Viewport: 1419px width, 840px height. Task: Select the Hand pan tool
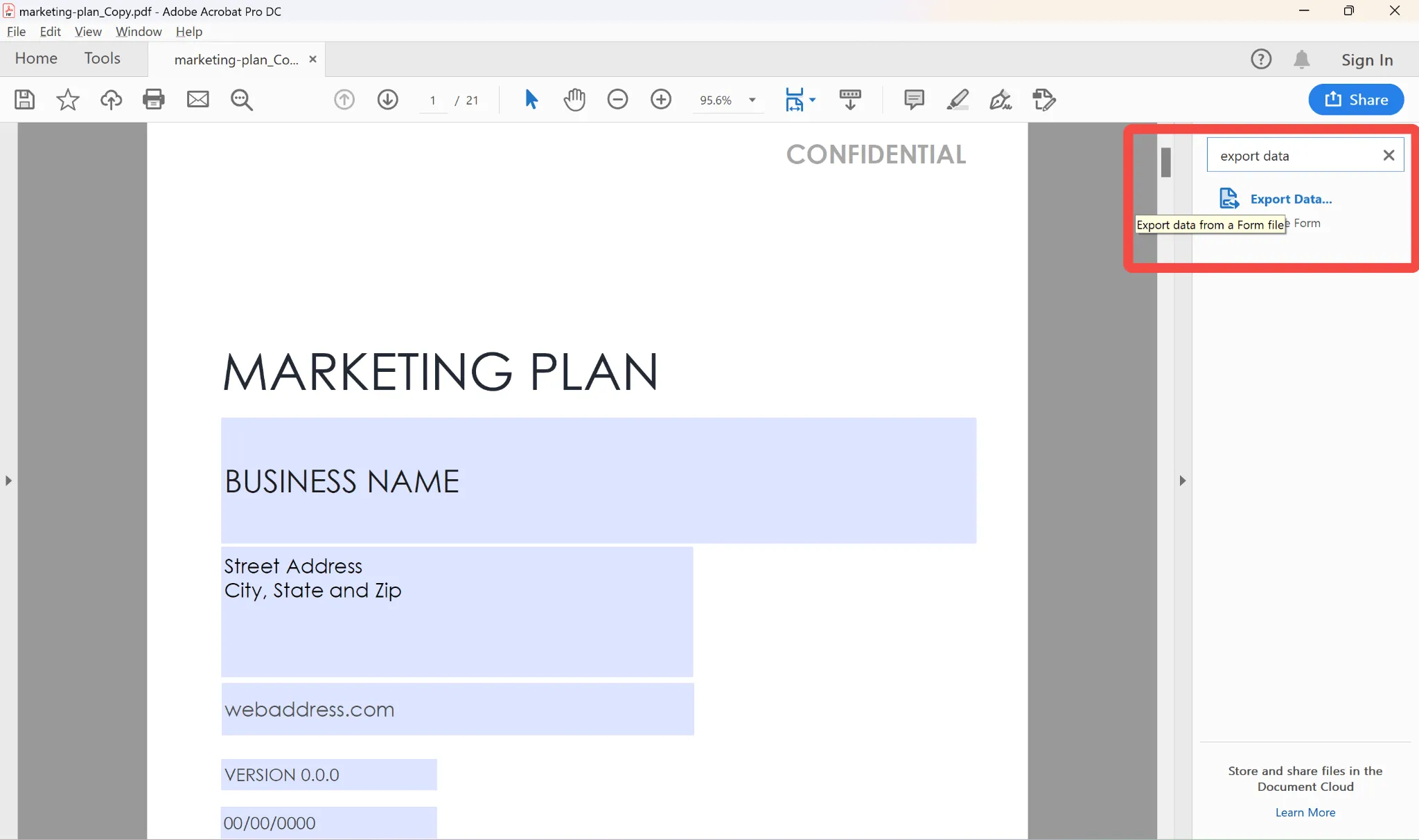(x=575, y=100)
